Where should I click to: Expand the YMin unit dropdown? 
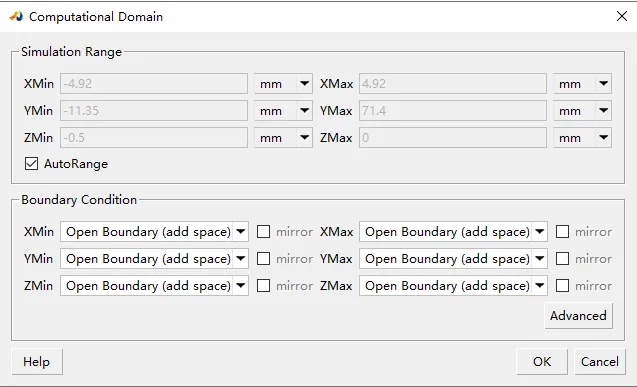pos(283,110)
